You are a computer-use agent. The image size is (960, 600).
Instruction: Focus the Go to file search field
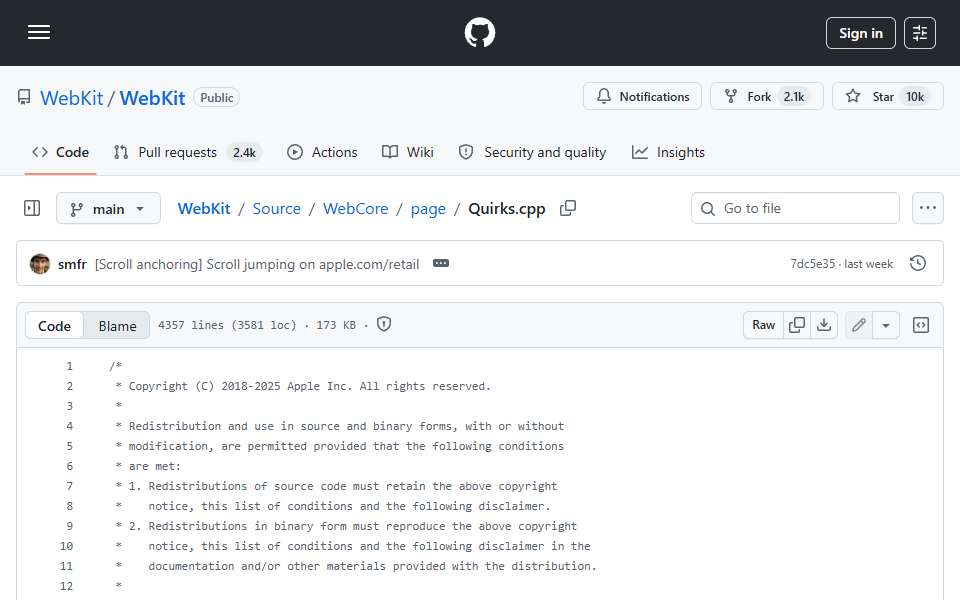click(795, 208)
